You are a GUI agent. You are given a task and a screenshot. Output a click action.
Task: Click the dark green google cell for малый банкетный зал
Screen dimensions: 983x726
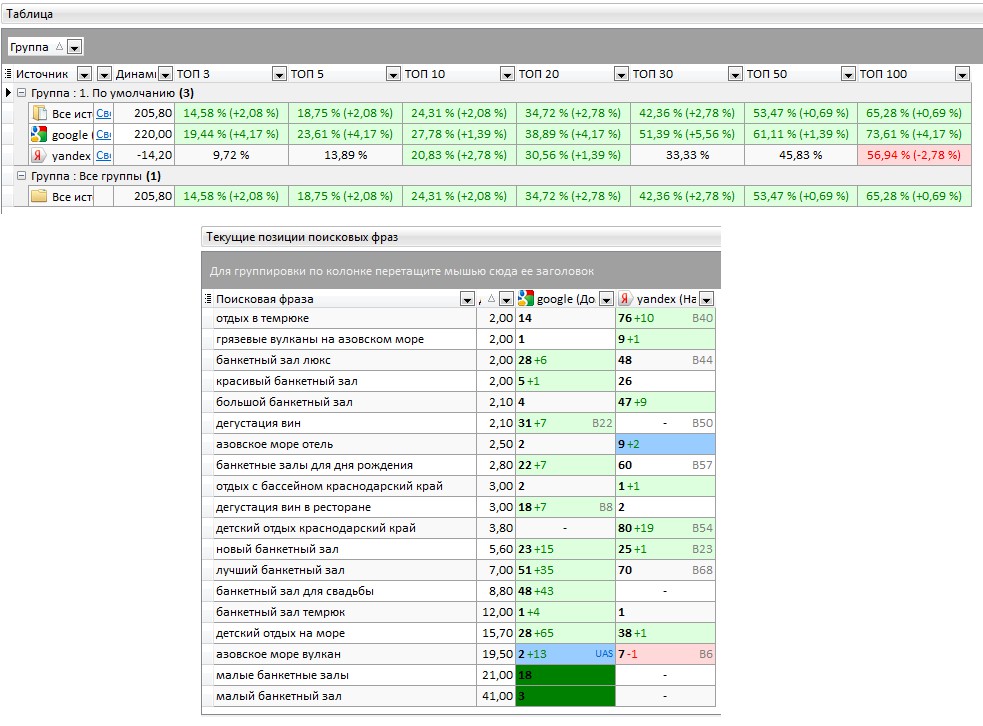[x=565, y=696]
